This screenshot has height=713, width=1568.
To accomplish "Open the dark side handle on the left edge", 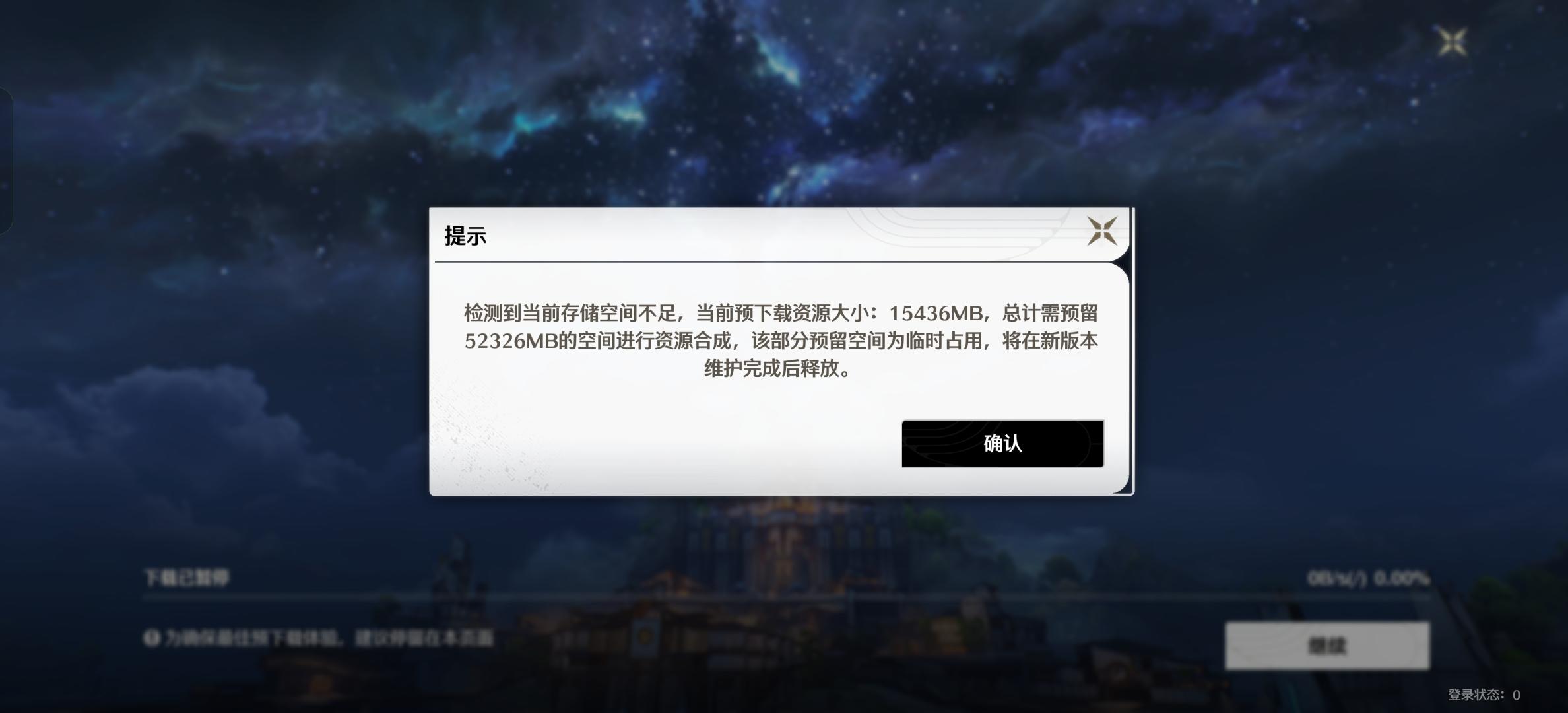I will pos(6,160).
